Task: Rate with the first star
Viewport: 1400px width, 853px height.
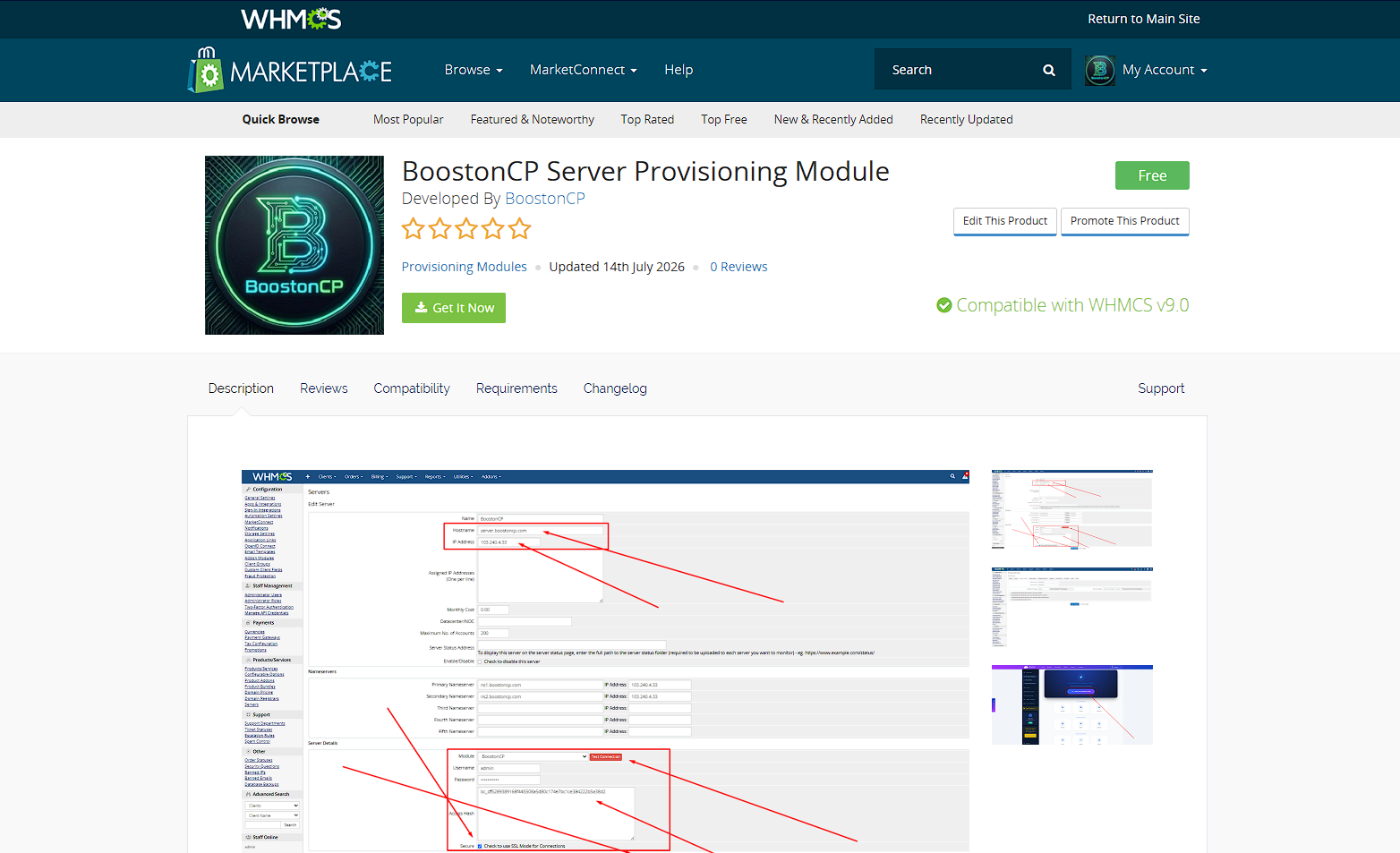Action: pos(413,229)
